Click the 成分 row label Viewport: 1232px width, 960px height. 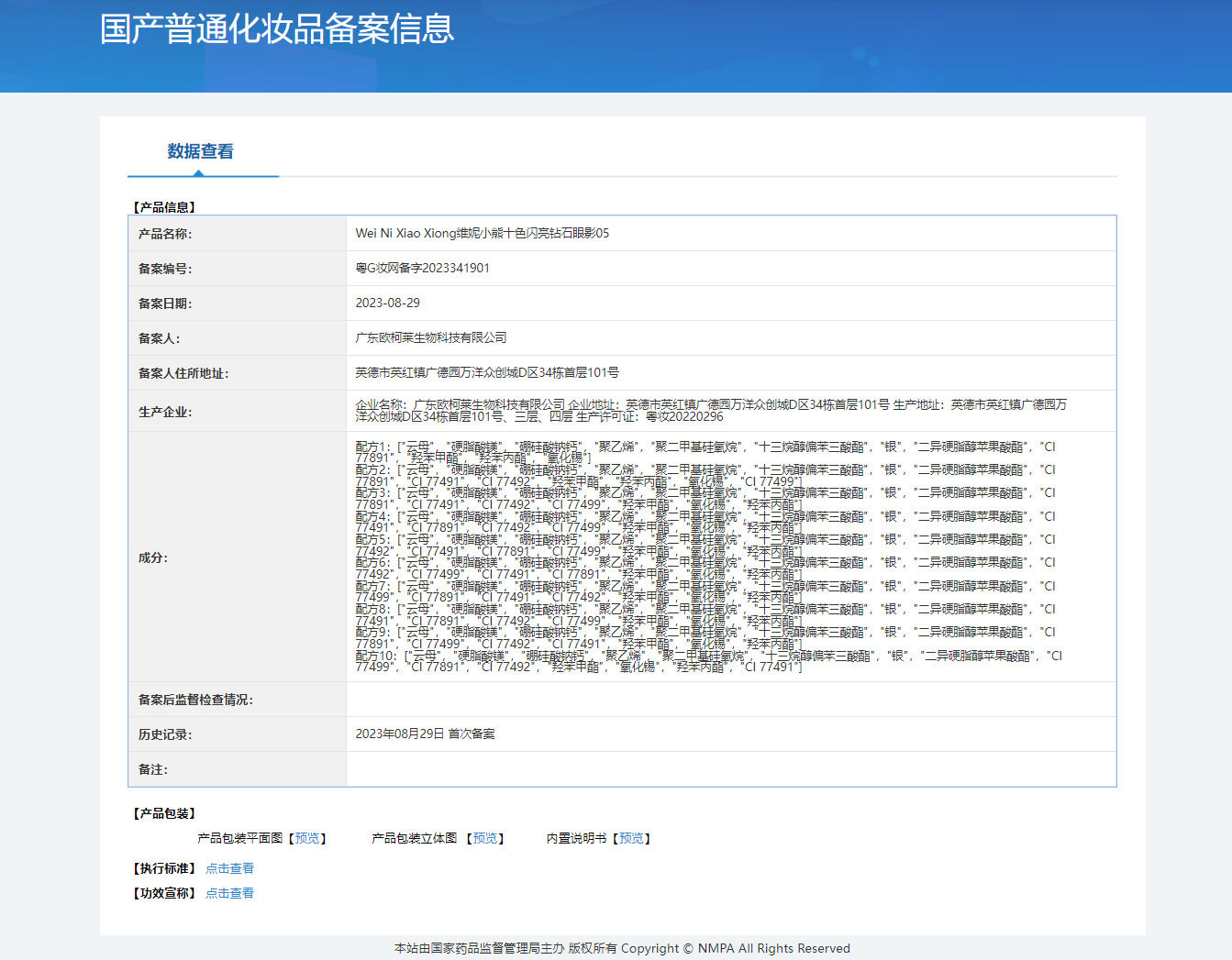click(153, 557)
